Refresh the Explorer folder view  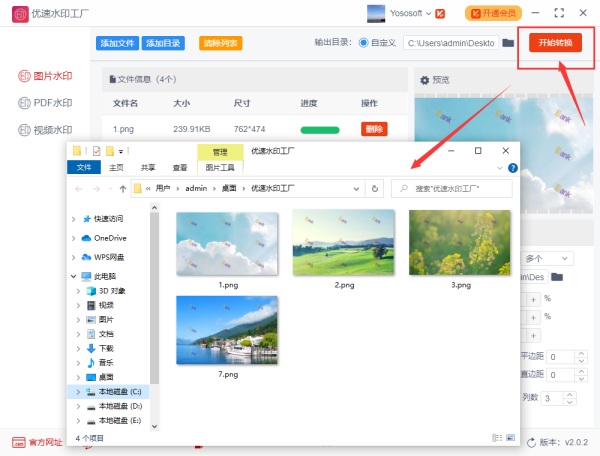(x=374, y=188)
